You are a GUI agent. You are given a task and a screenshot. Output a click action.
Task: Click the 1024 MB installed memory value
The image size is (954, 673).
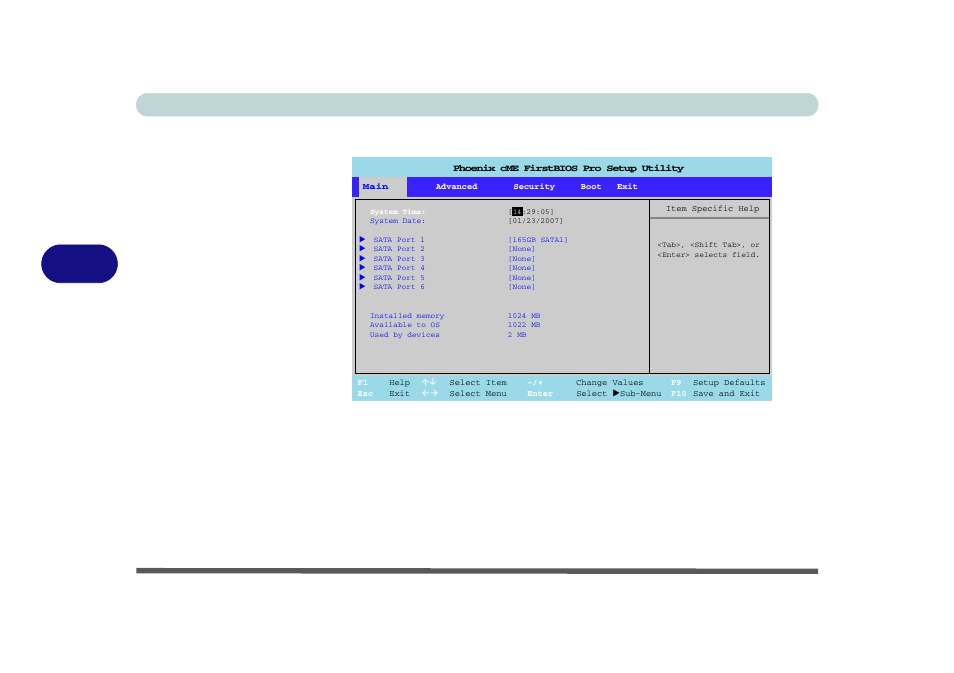point(524,316)
